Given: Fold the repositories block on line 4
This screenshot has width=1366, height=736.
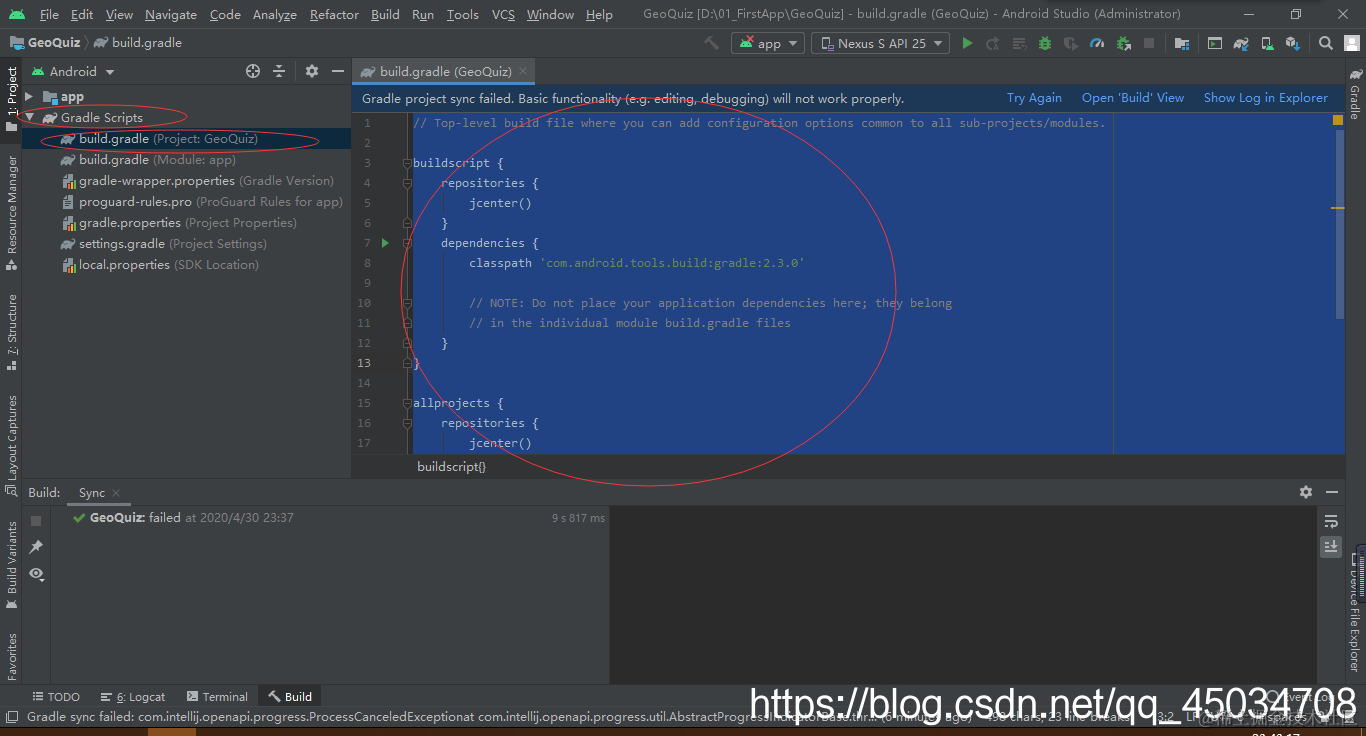Looking at the screenshot, I should 407,183.
